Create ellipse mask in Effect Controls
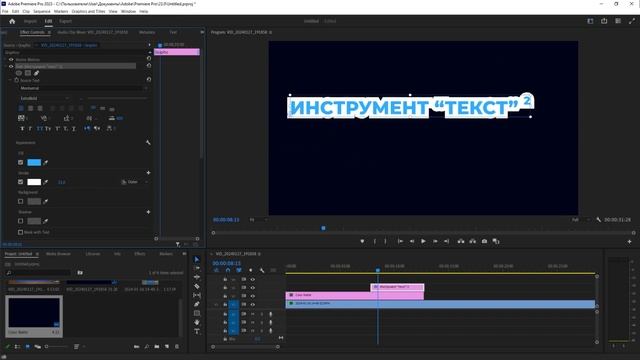Viewport: 640px width, 360px height. 19,73
